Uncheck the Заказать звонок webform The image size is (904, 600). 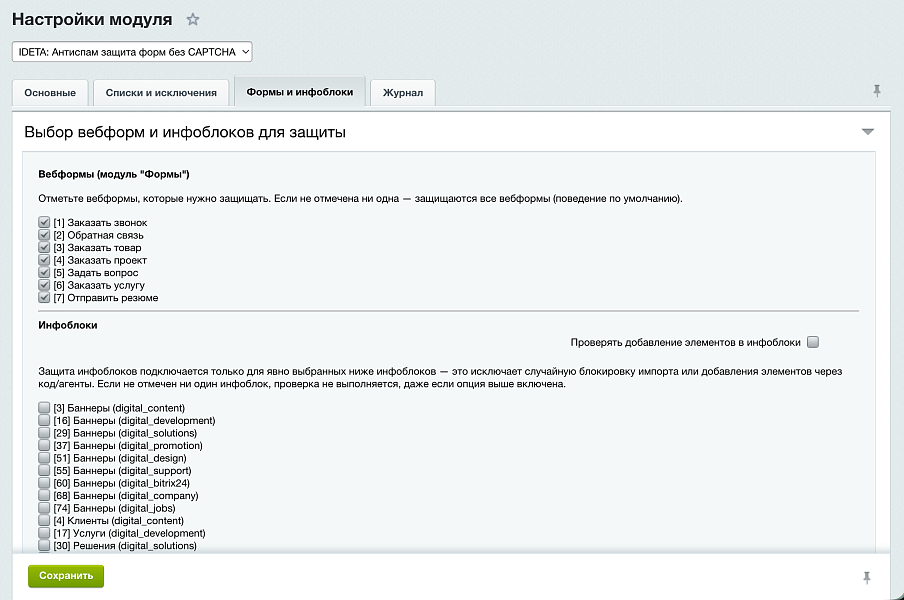(x=44, y=222)
